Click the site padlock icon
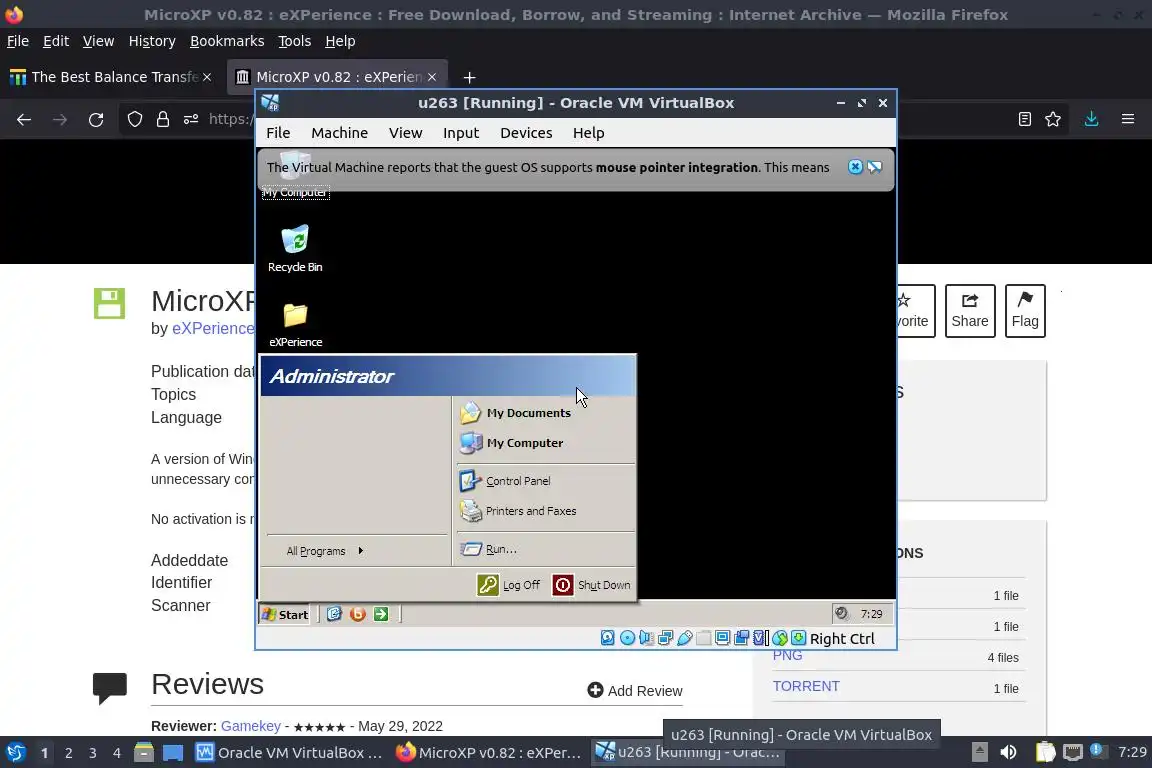This screenshot has height=768, width=1152. tap(162, 119)
